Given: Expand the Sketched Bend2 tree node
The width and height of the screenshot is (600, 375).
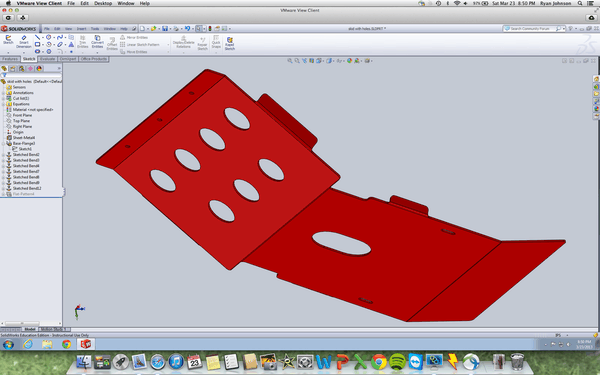Looking at the screenshot, I should point(3,155).
